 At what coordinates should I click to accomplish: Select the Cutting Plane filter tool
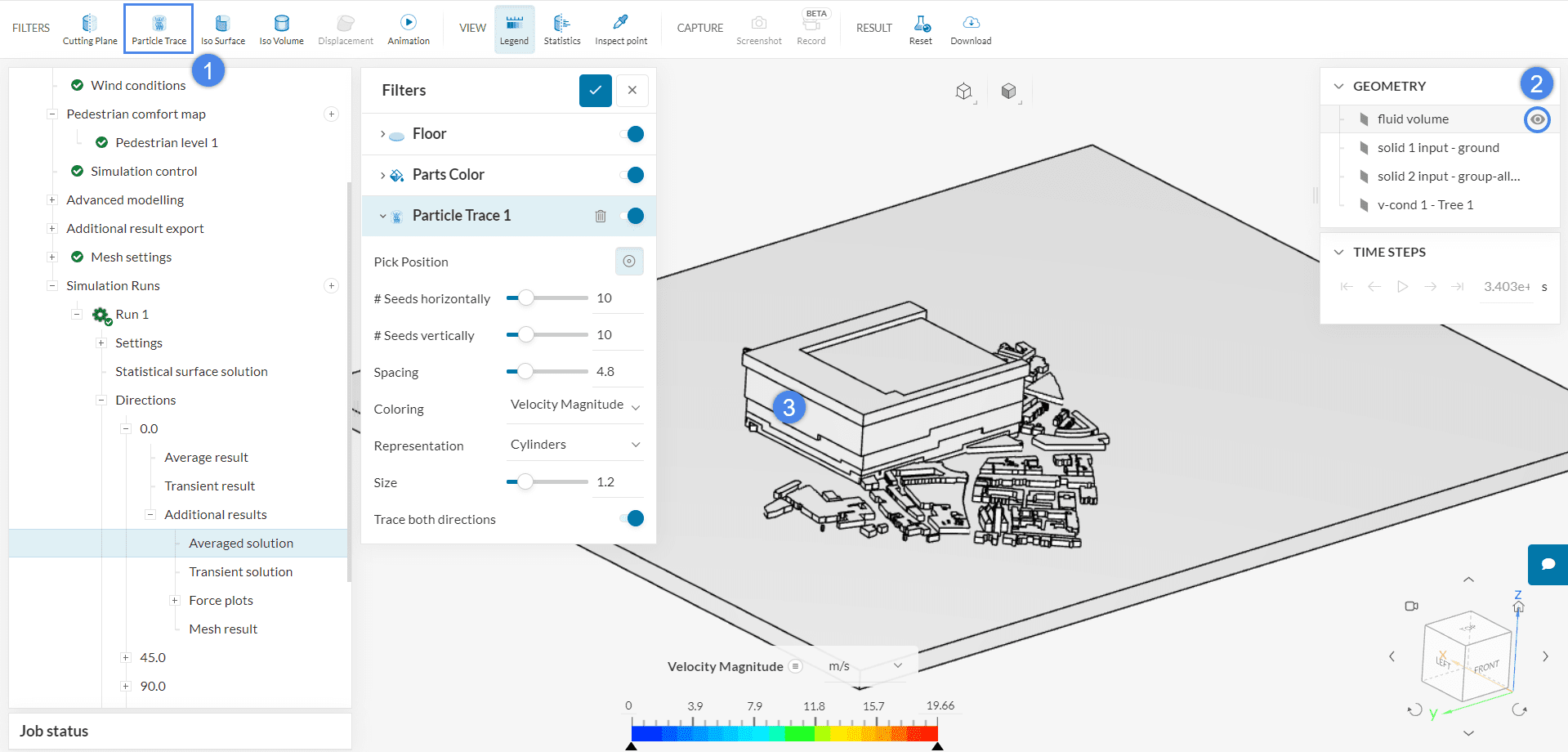pos(90,29)
